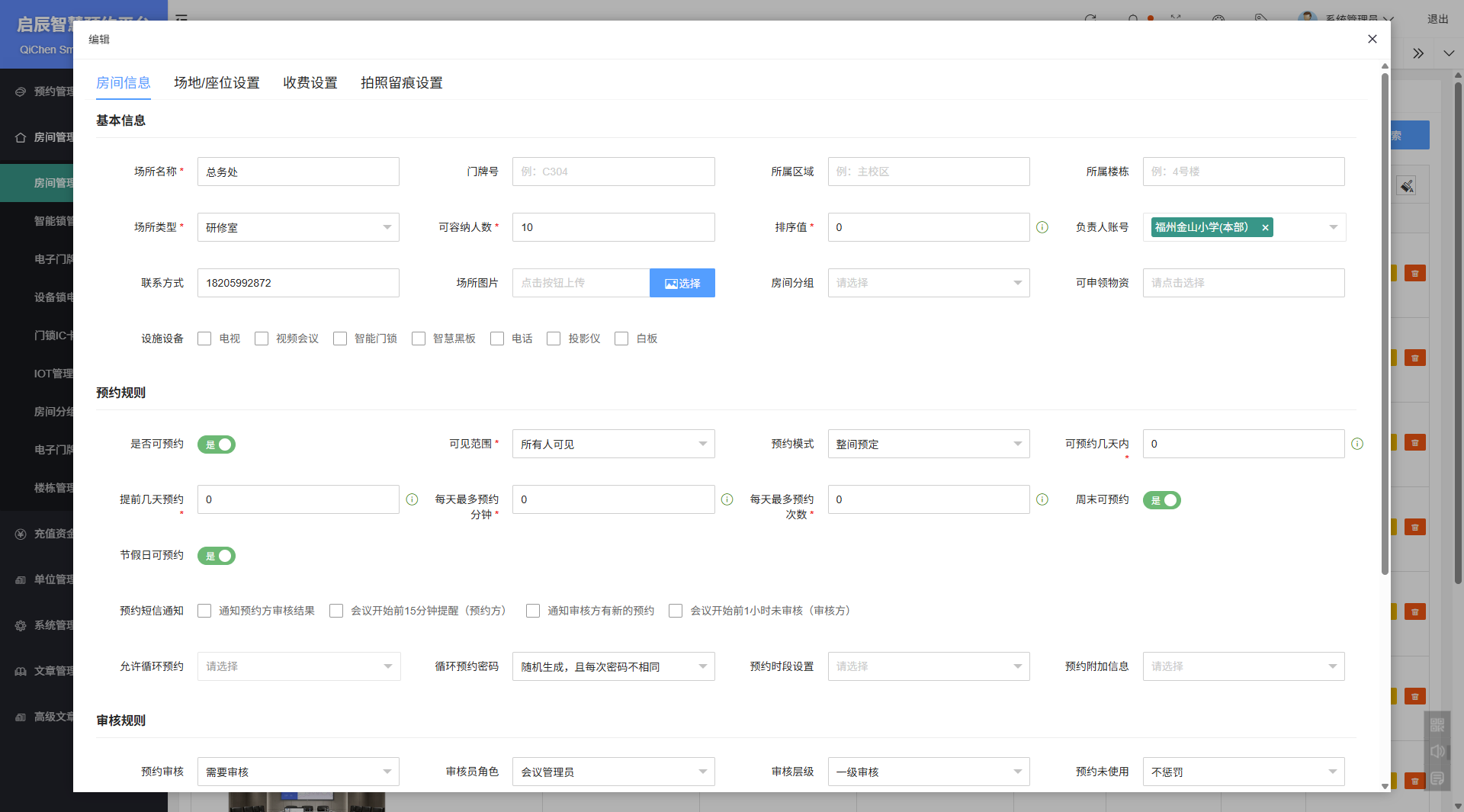This screenshot has width=1464, height=812.
Task: Check the 智能门锁 checkbox
Action: [340, 339]
